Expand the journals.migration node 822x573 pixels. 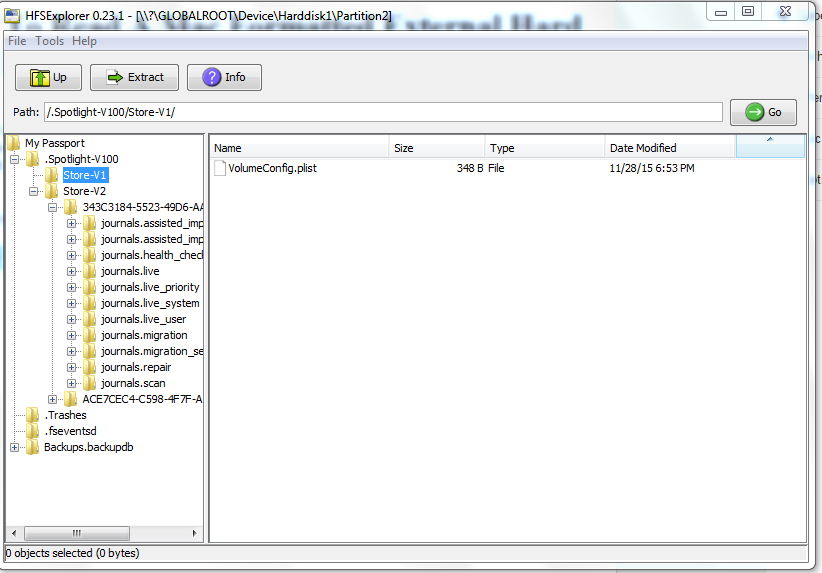[71, 336]
